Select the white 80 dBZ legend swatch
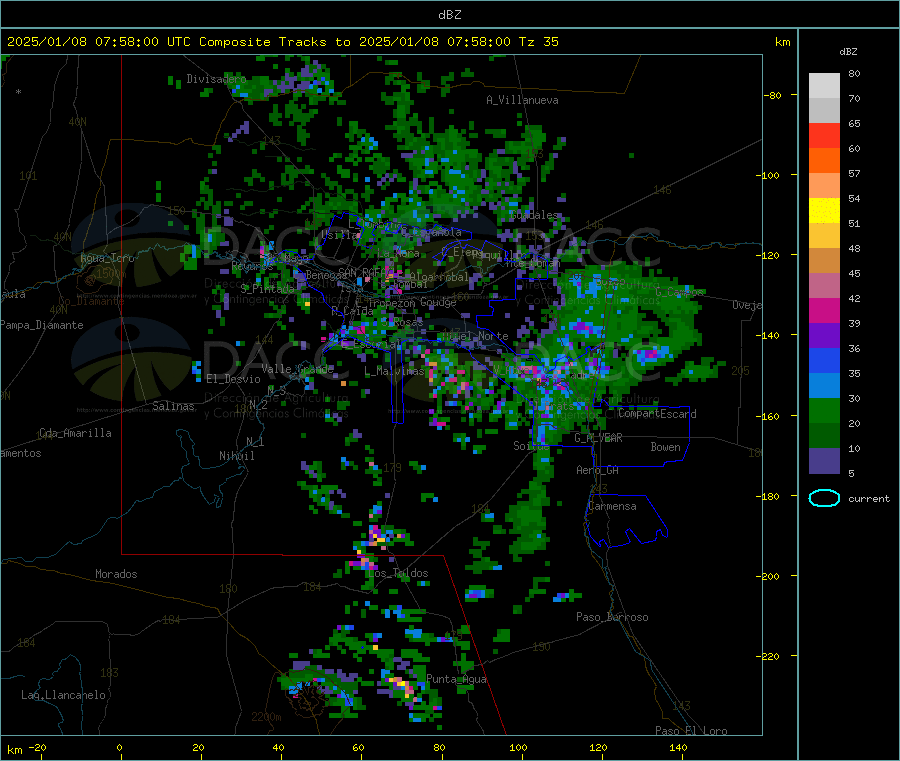Screen dimensions: 900x761 [824, 86]
